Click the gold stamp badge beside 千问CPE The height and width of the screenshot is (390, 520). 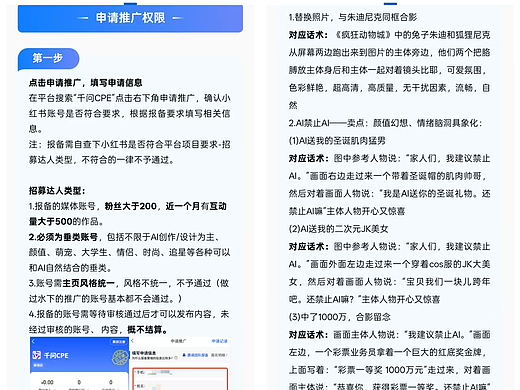(x=120, y=358)
